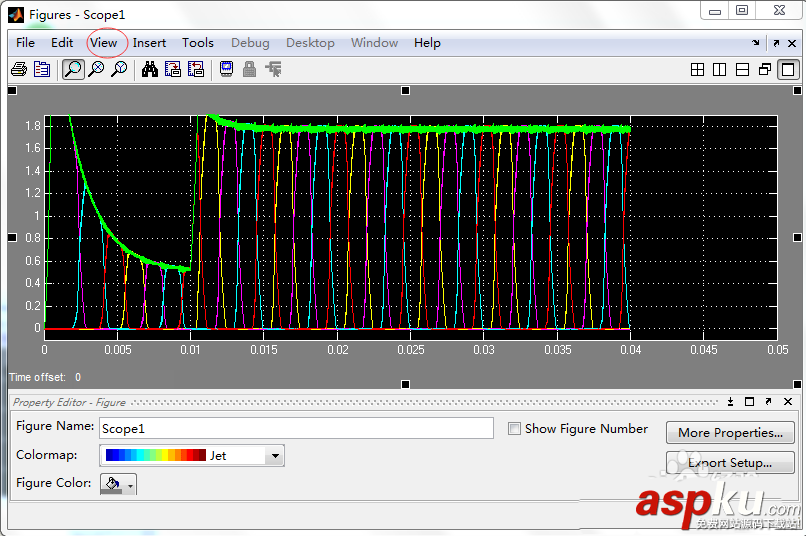Toggle maximized figure layout button
This screenshot has width=806, height=536.
788,70
